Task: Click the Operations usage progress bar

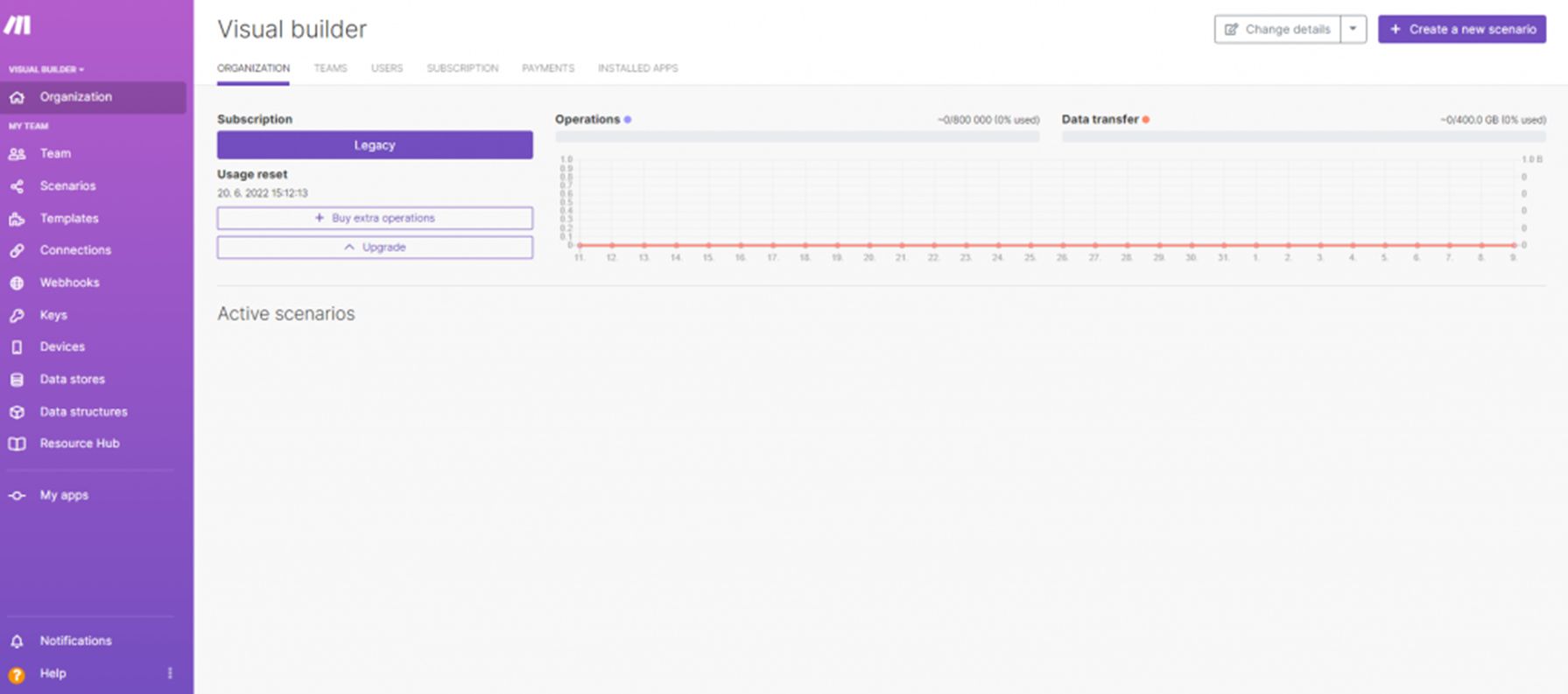Action: [797, 137]
